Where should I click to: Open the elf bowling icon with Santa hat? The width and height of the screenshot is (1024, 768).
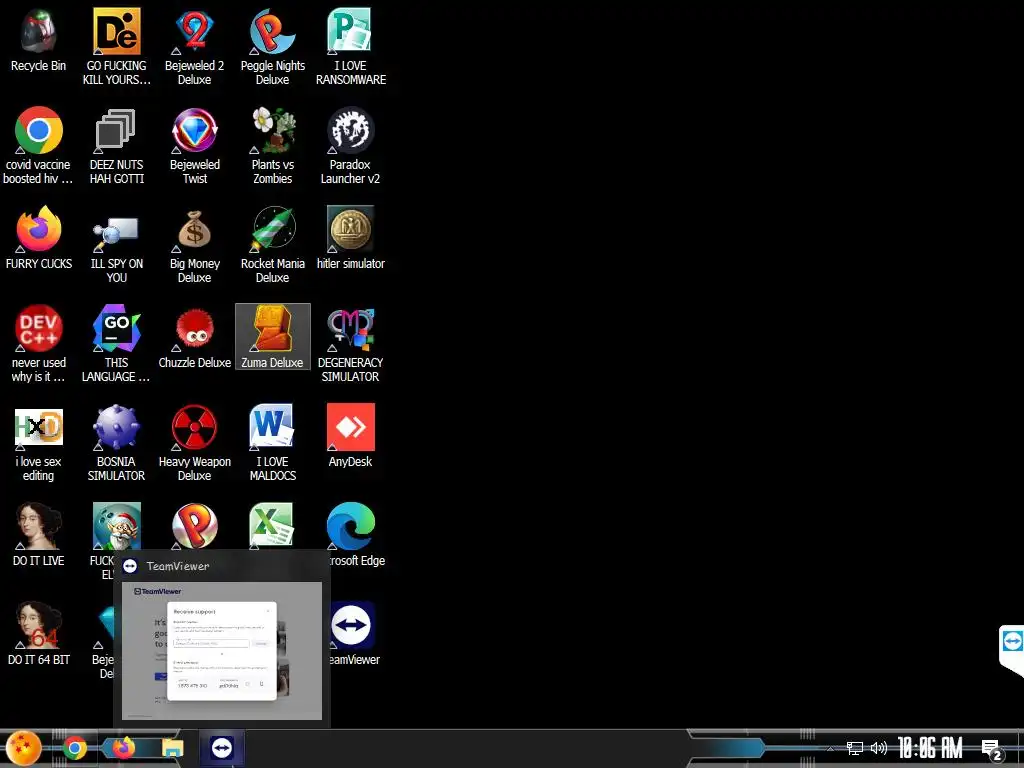tap(116, 526)
